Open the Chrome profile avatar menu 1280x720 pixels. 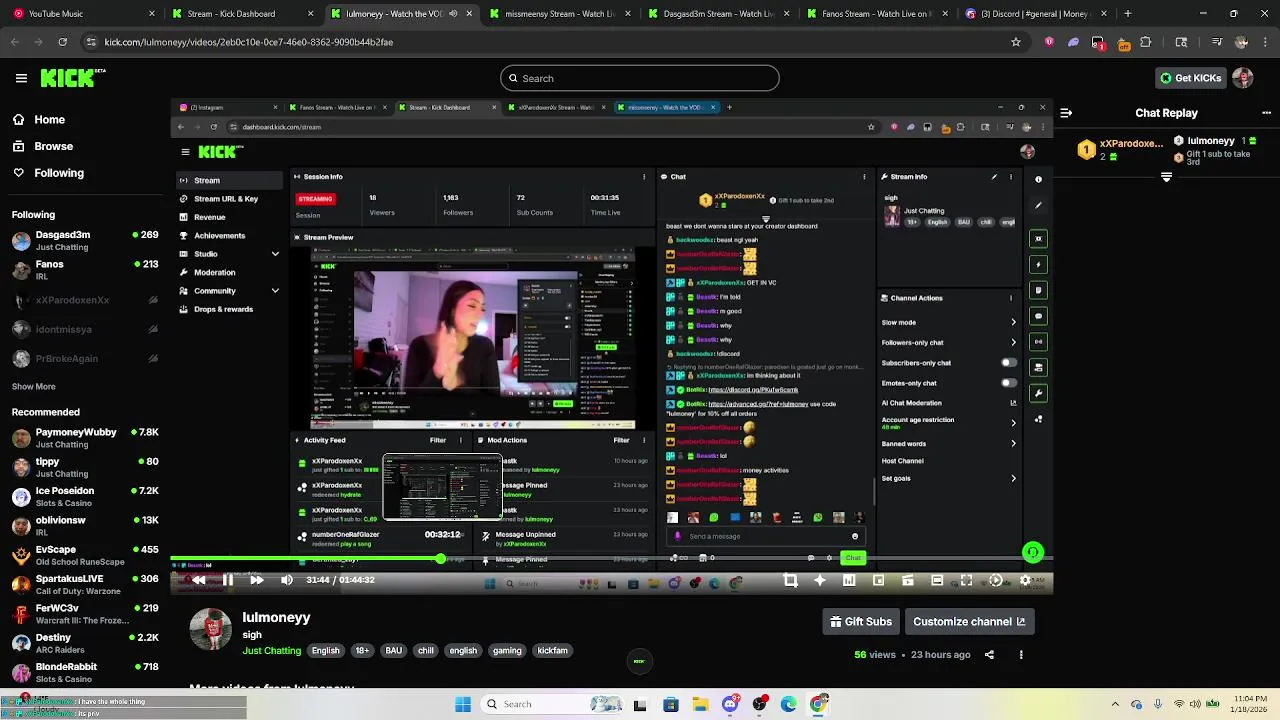(1241, 42)
